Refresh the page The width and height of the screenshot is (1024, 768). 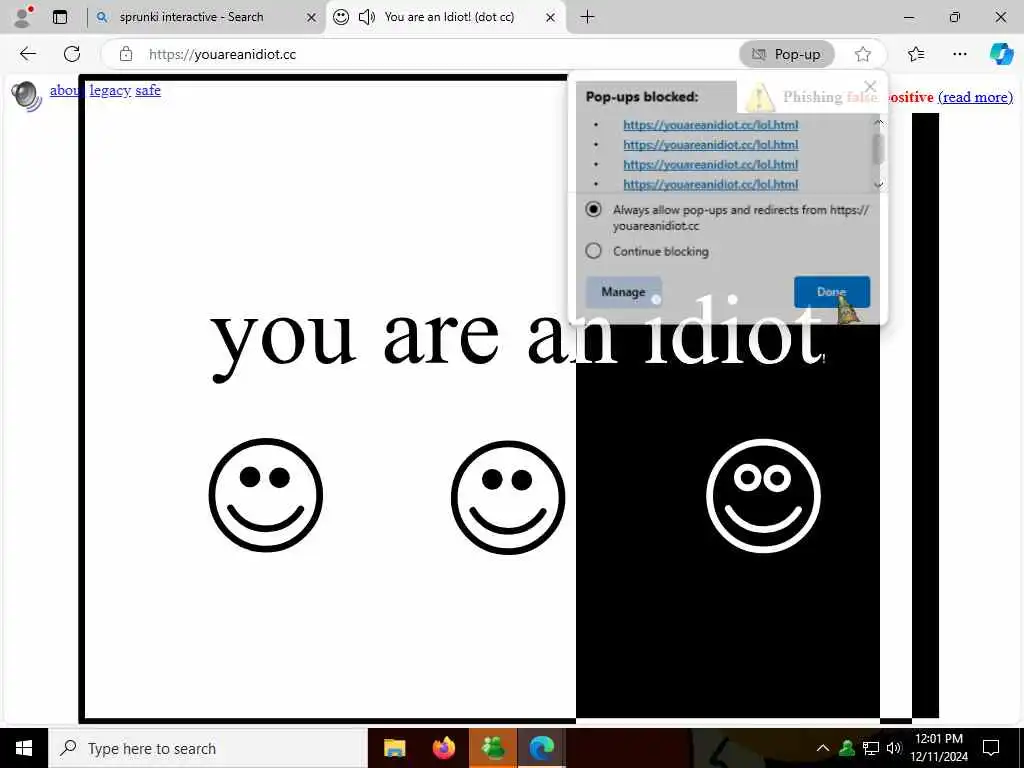[x=72, y=54]
